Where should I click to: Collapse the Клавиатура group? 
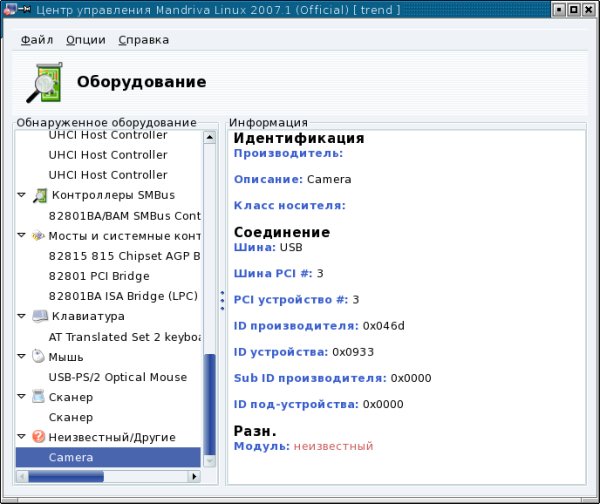pyautogui.click(x=22, y=316)
